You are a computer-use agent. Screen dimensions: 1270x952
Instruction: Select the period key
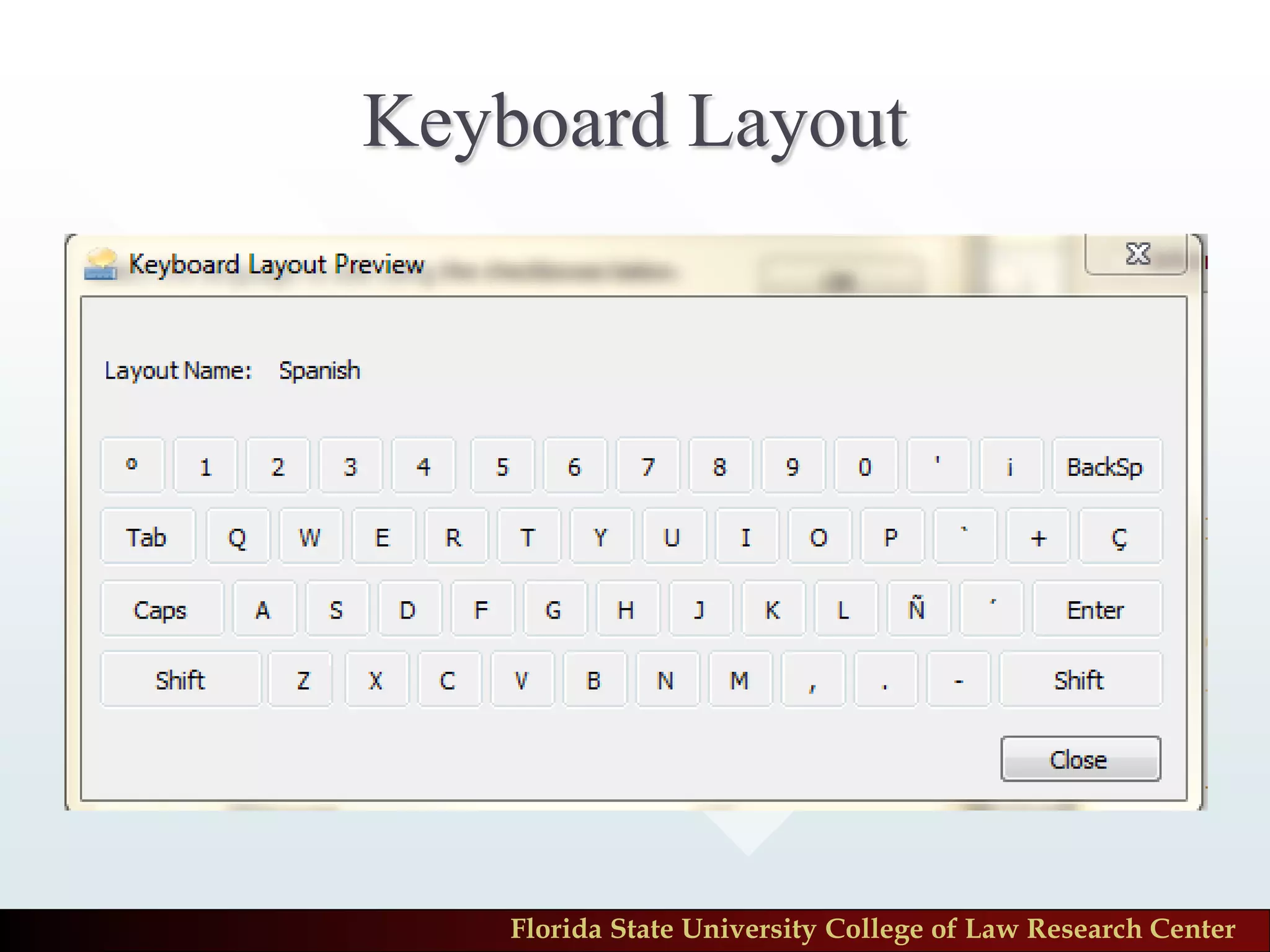[x=886, y=679]
